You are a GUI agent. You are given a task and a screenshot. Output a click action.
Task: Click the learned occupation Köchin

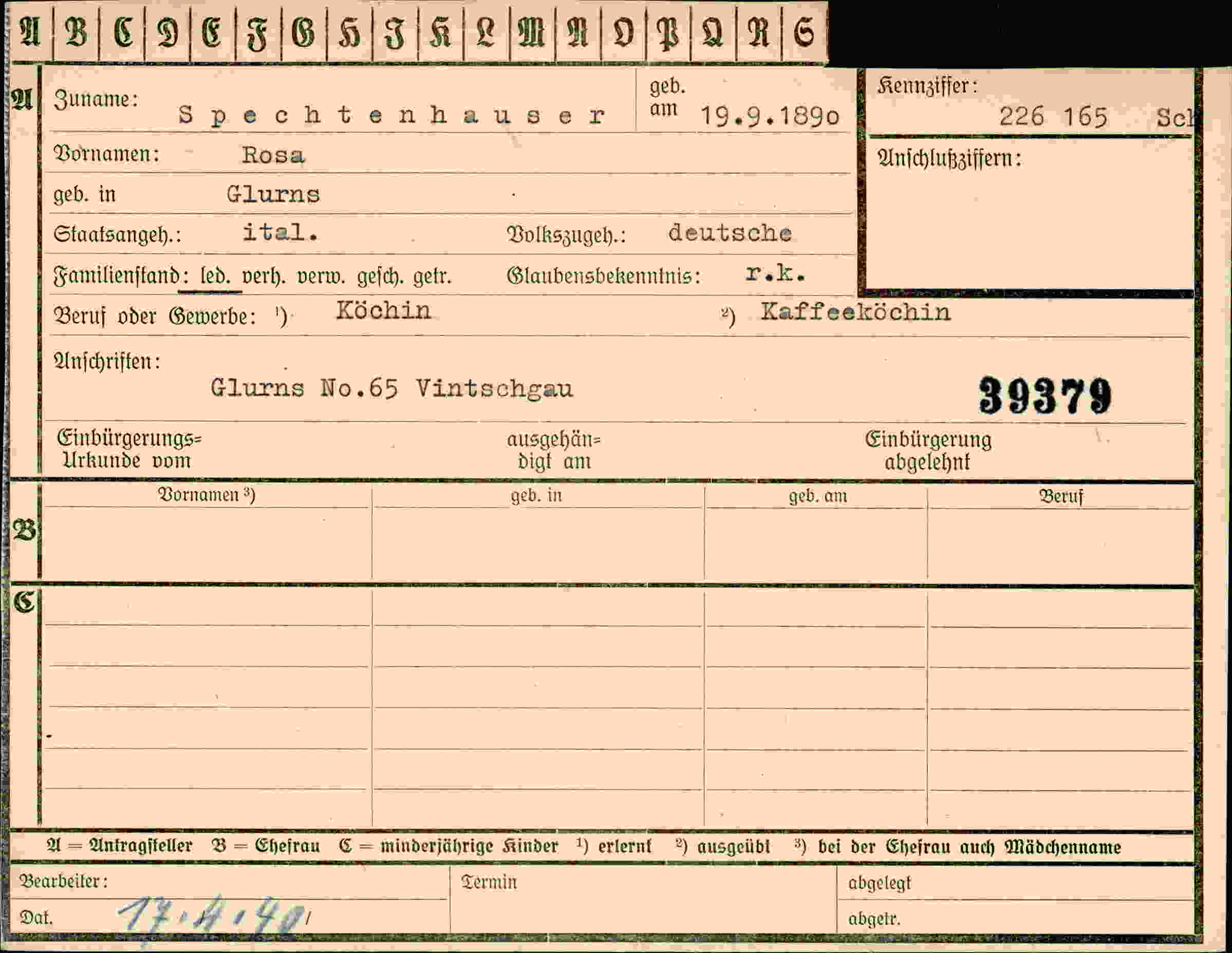click(x=384, y=311)
